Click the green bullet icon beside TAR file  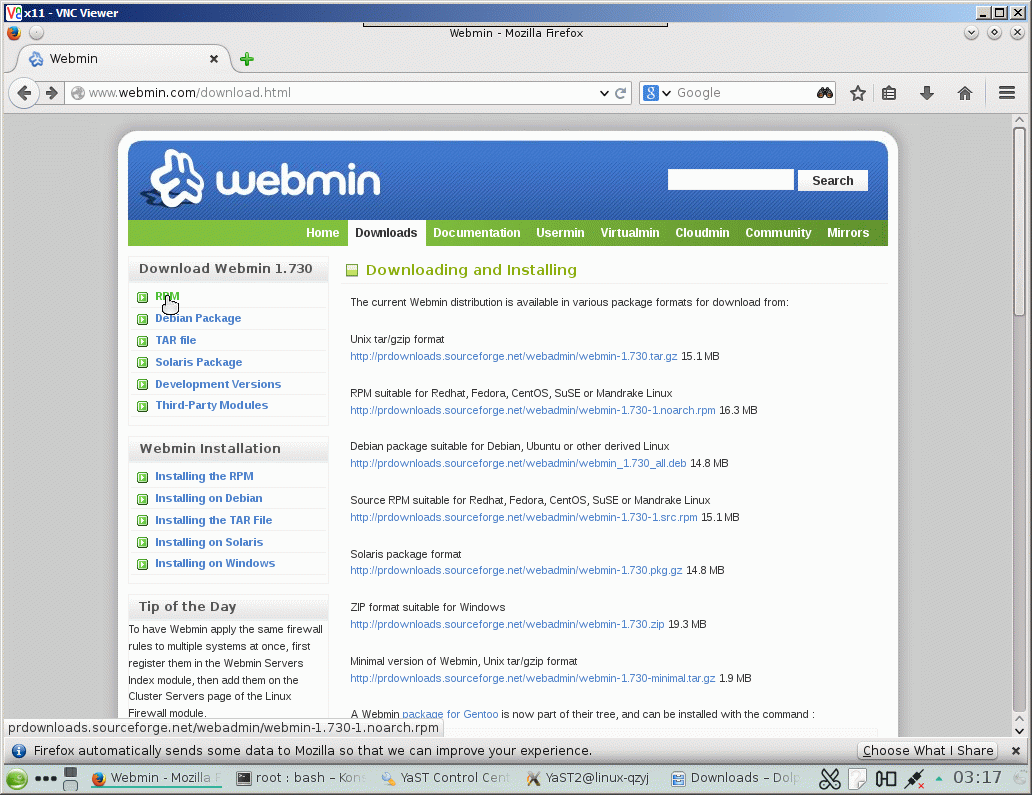click(x=142, y=341)
